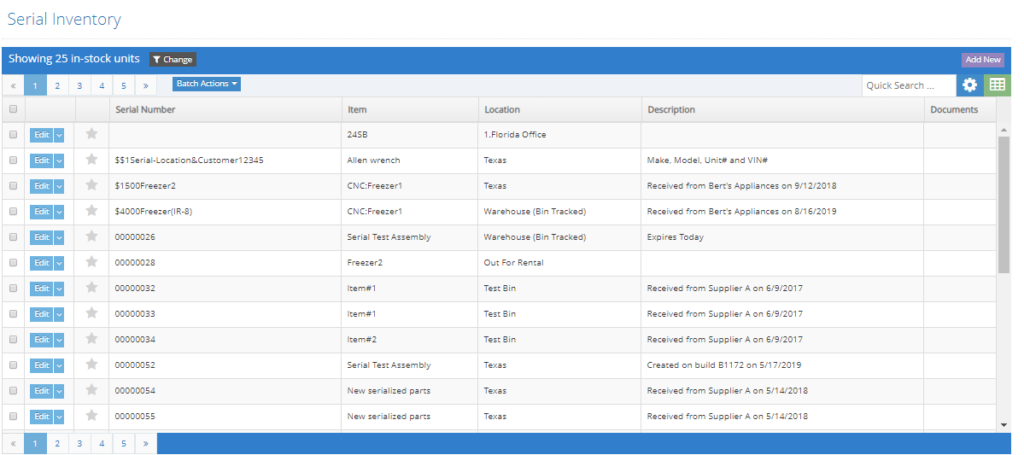Check the 00000055 row checkbox
This screenshot has width=1024, height=455.
click(13, 416)
